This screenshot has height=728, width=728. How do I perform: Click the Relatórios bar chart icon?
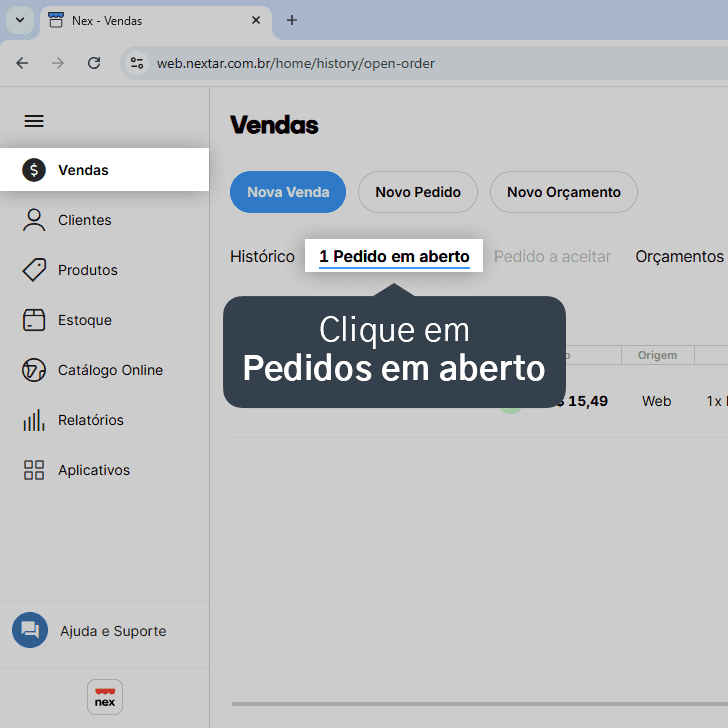point(34,420)
